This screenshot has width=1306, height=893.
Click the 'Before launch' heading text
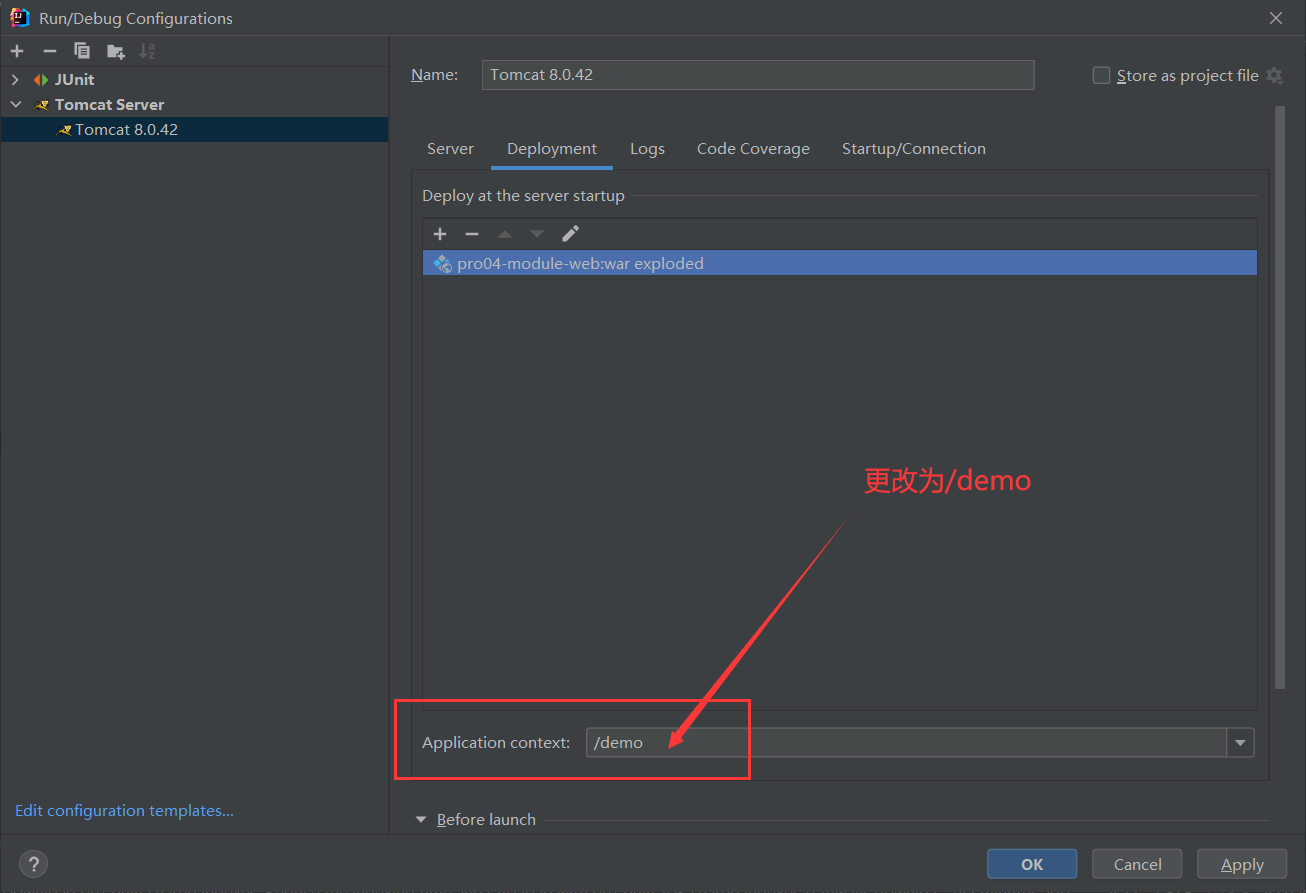pos(486,819)
